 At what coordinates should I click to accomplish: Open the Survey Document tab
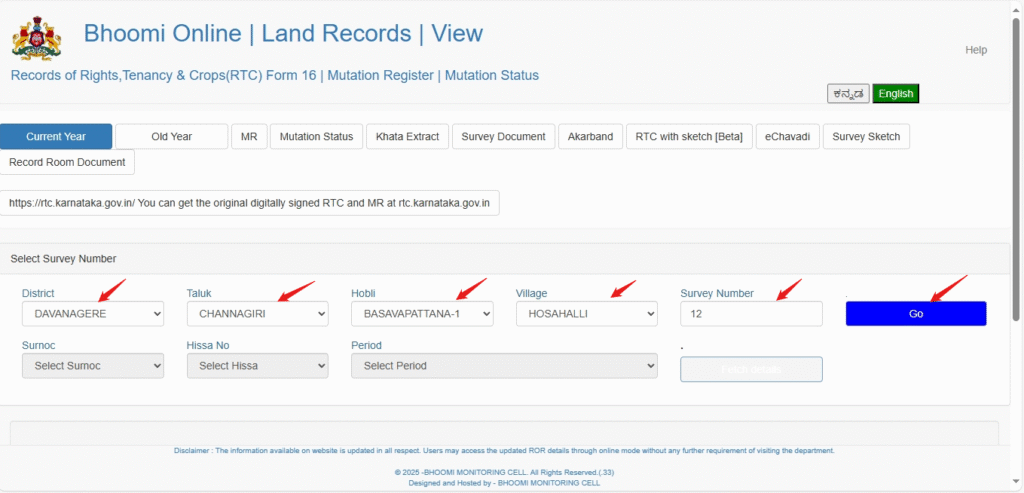(503, 136)
